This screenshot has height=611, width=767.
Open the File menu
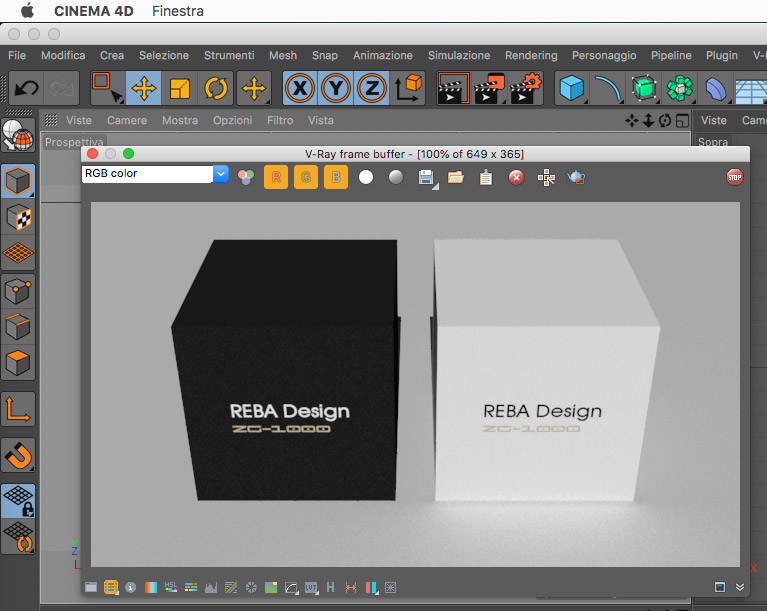[17, 55]
